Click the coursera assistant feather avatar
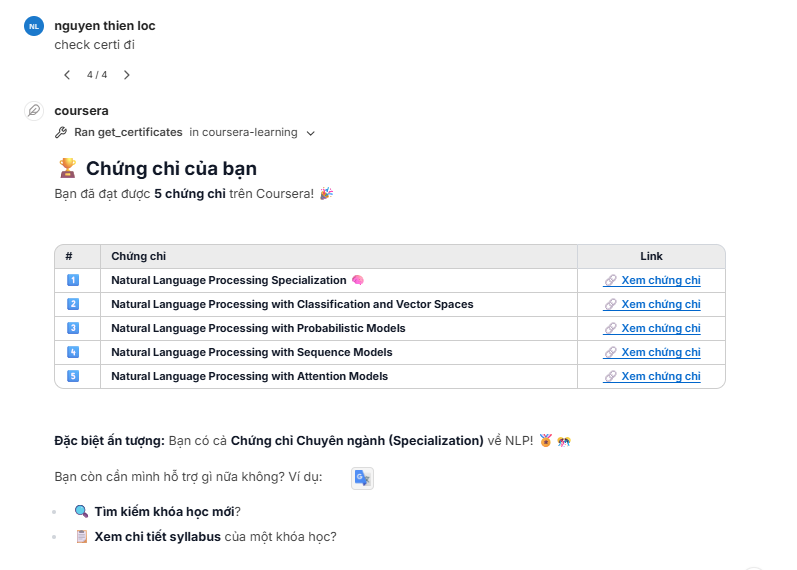Viewport: 797px width, 570px height. [x=34, y=110]
